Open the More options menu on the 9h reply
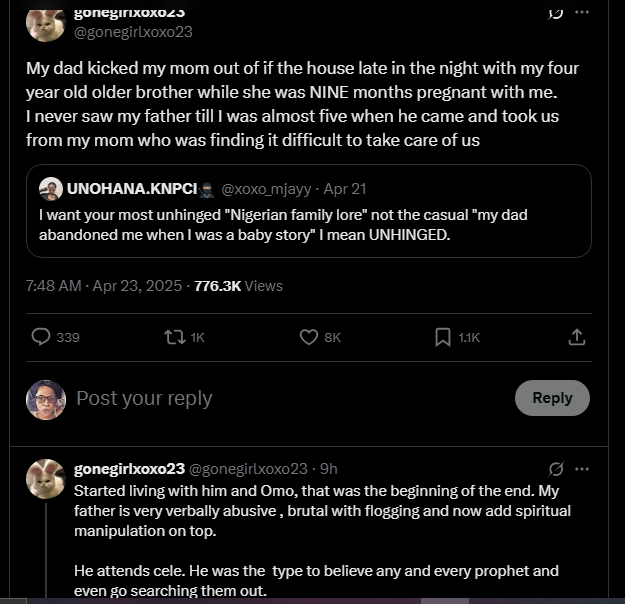The image size is (625, 604). tap(582, 468)
